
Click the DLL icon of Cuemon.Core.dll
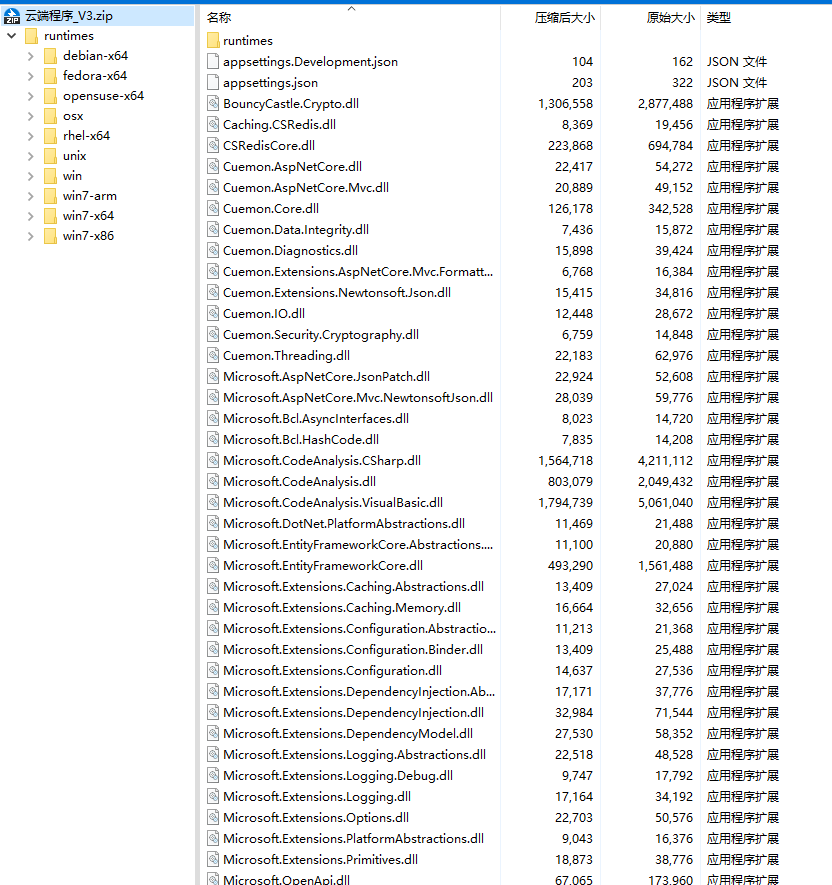213,208
